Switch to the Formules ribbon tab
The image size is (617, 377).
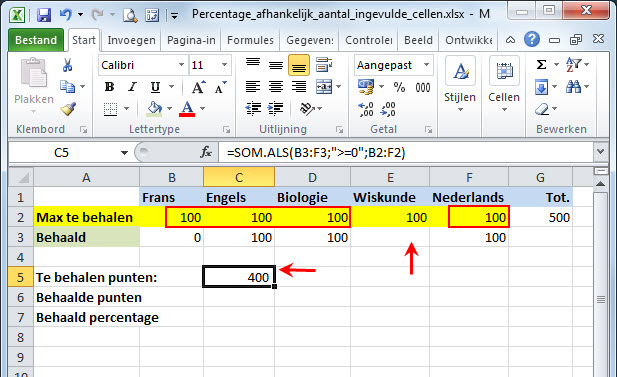(250, 40)
